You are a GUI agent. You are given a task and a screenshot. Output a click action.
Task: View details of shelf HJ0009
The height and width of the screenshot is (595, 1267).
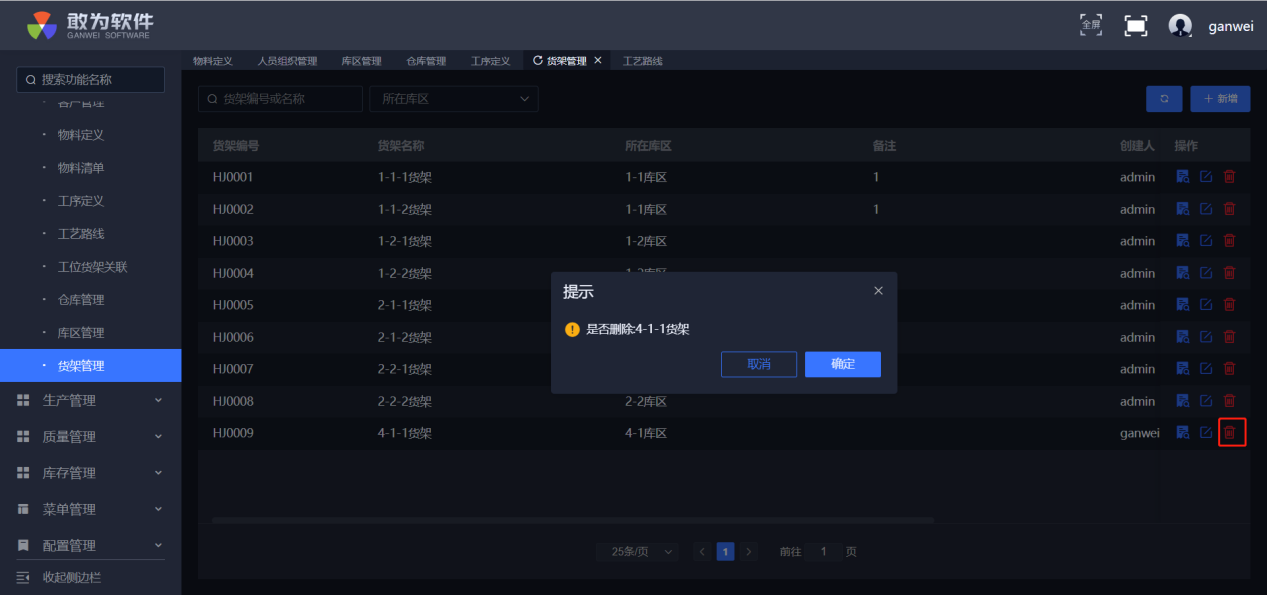coord(1182,433)
